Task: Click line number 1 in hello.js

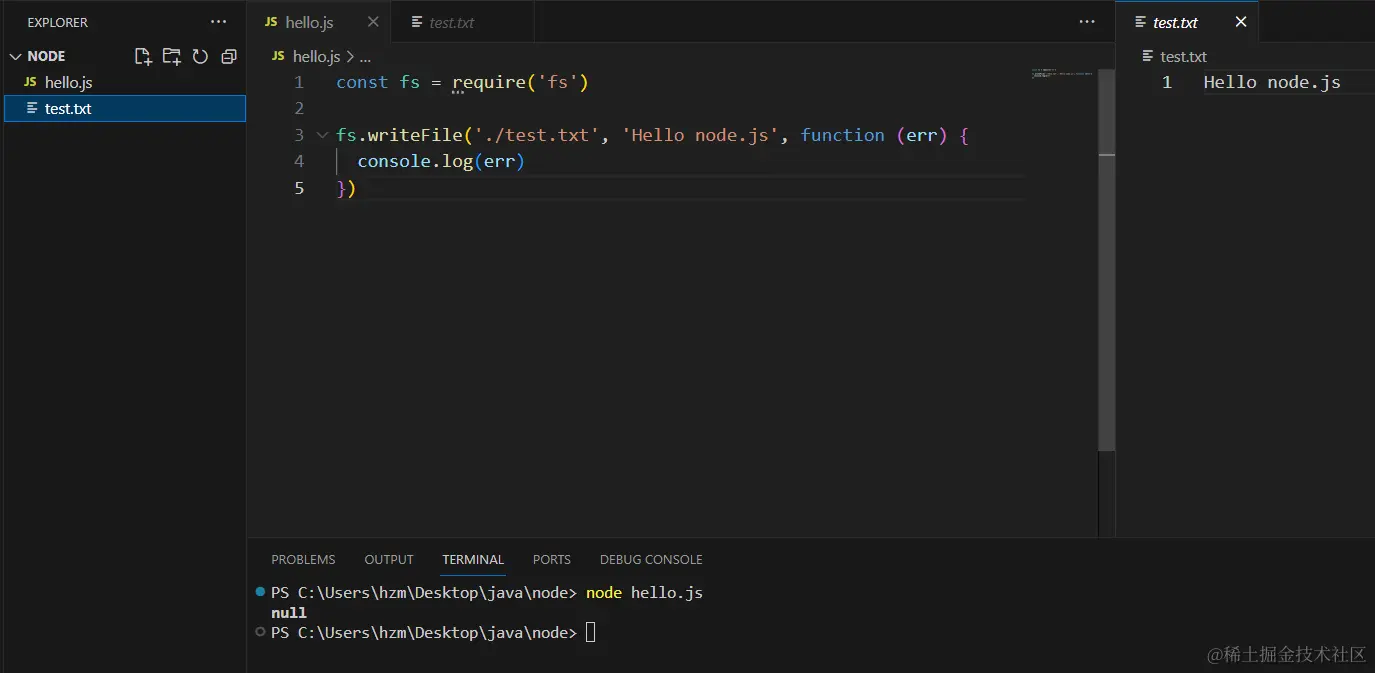Action: (298, 82)
